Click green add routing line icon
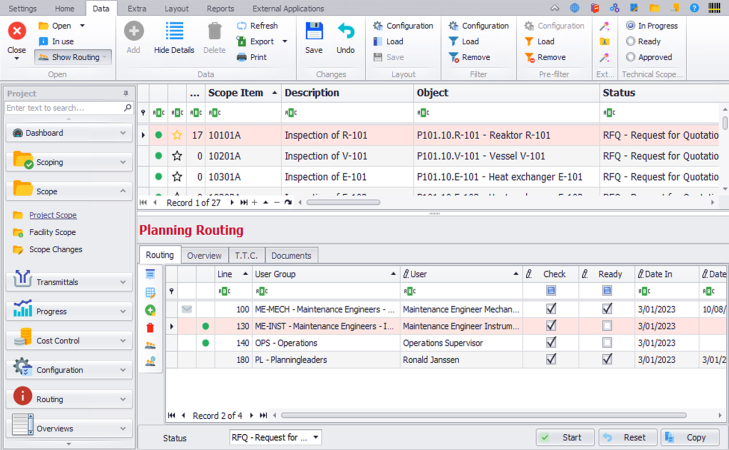 point(150,310)
